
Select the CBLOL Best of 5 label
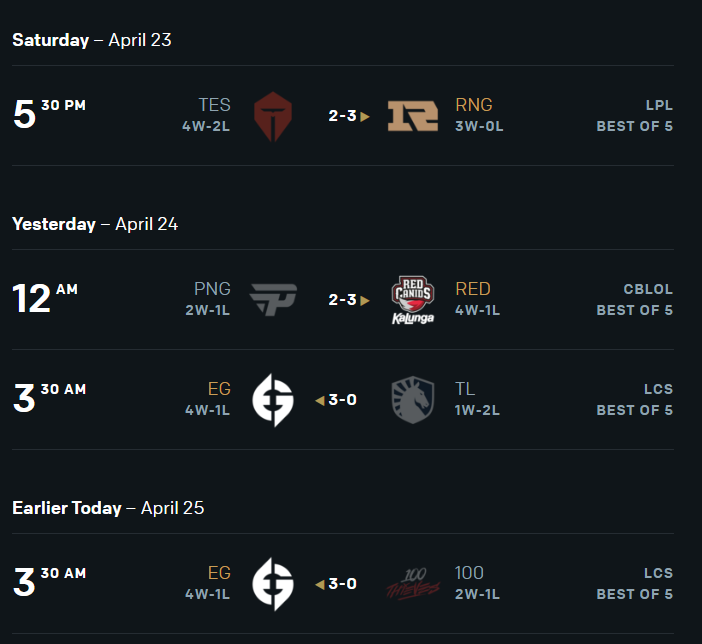tap(634, 300)
